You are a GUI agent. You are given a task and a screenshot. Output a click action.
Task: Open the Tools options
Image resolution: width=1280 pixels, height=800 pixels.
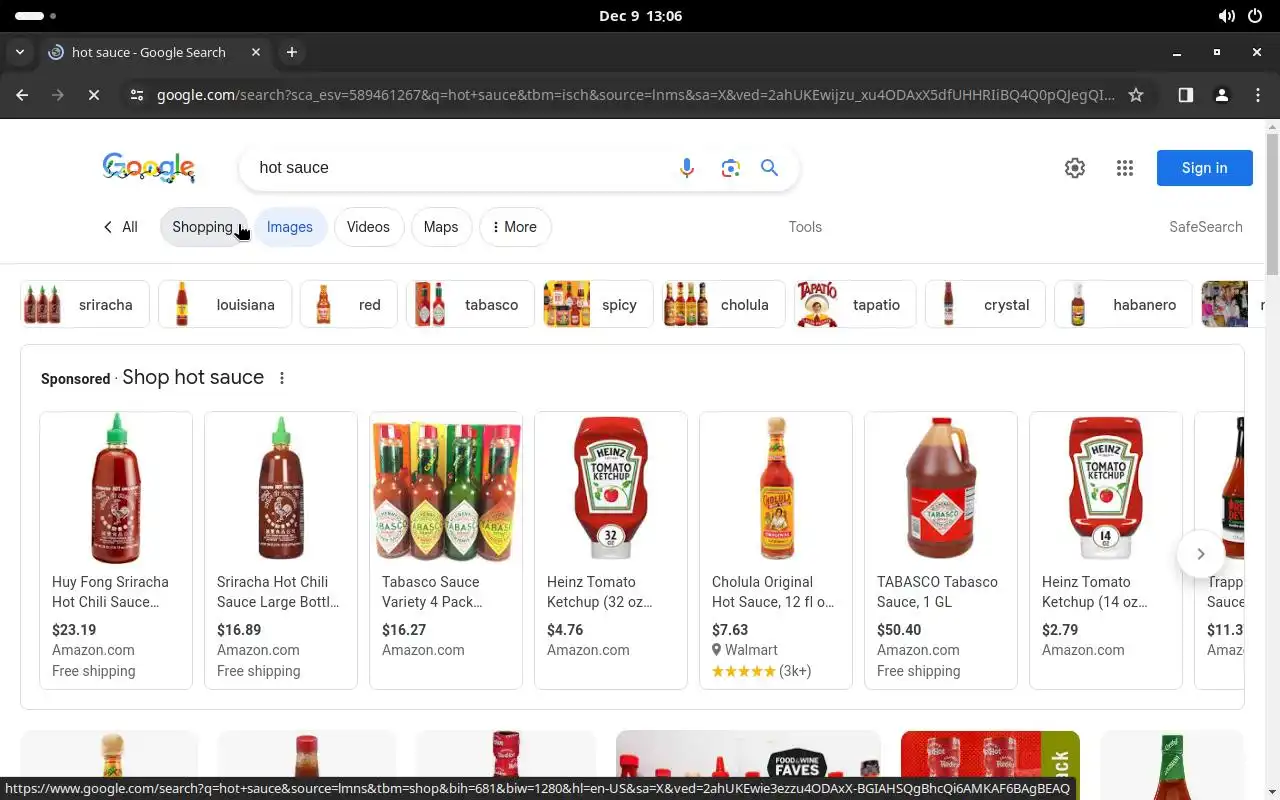pyautogui.click(x=805, y=227)
